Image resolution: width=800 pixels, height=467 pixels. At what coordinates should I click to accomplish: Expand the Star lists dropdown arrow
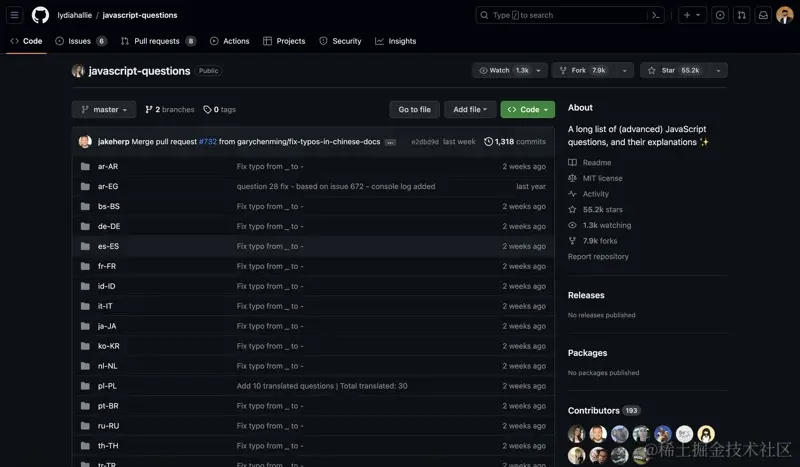718,70
